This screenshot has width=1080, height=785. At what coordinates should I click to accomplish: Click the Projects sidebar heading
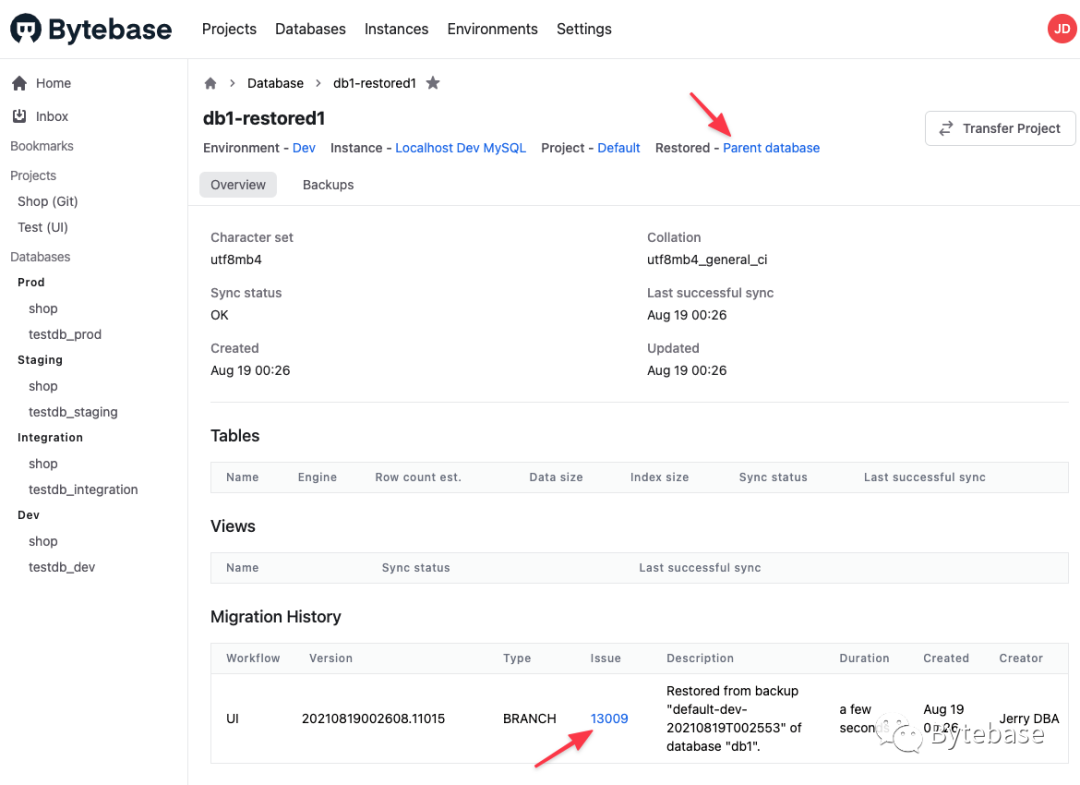(x=33, y=176)
